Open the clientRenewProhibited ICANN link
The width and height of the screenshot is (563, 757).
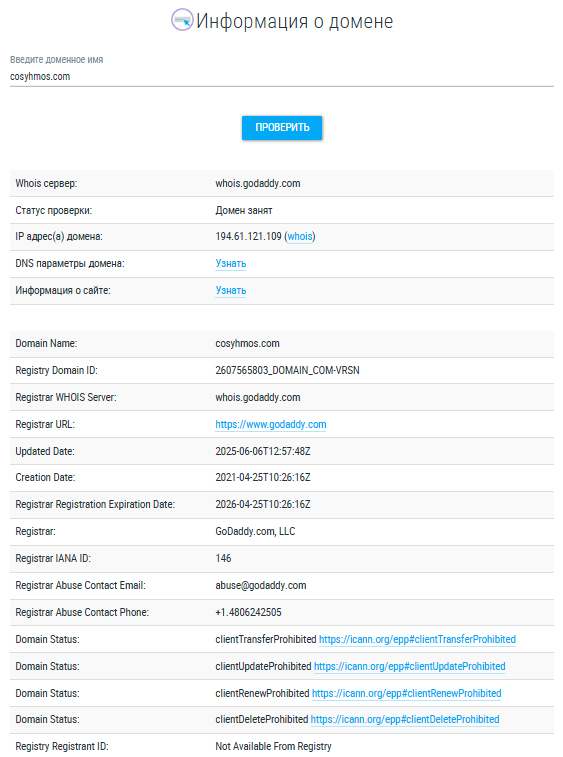click(x=407, y=693)
